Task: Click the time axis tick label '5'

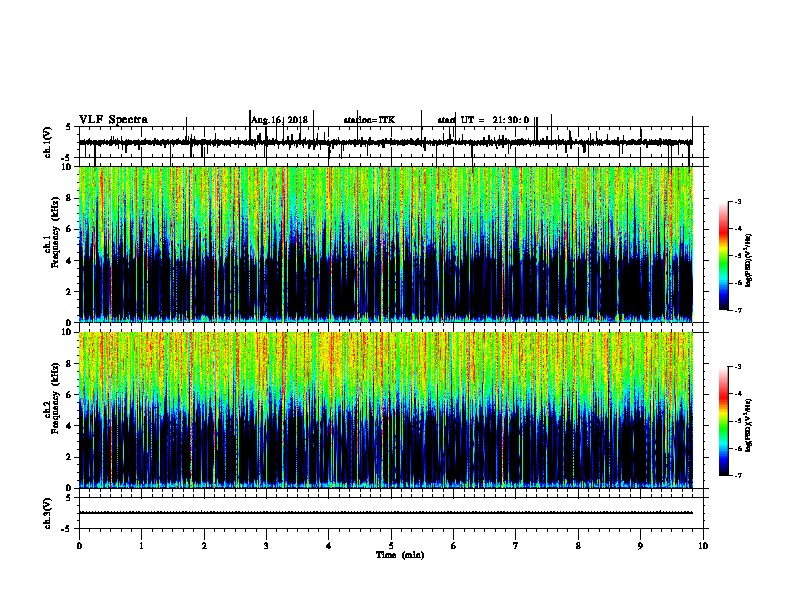Action: pos(391,546)
